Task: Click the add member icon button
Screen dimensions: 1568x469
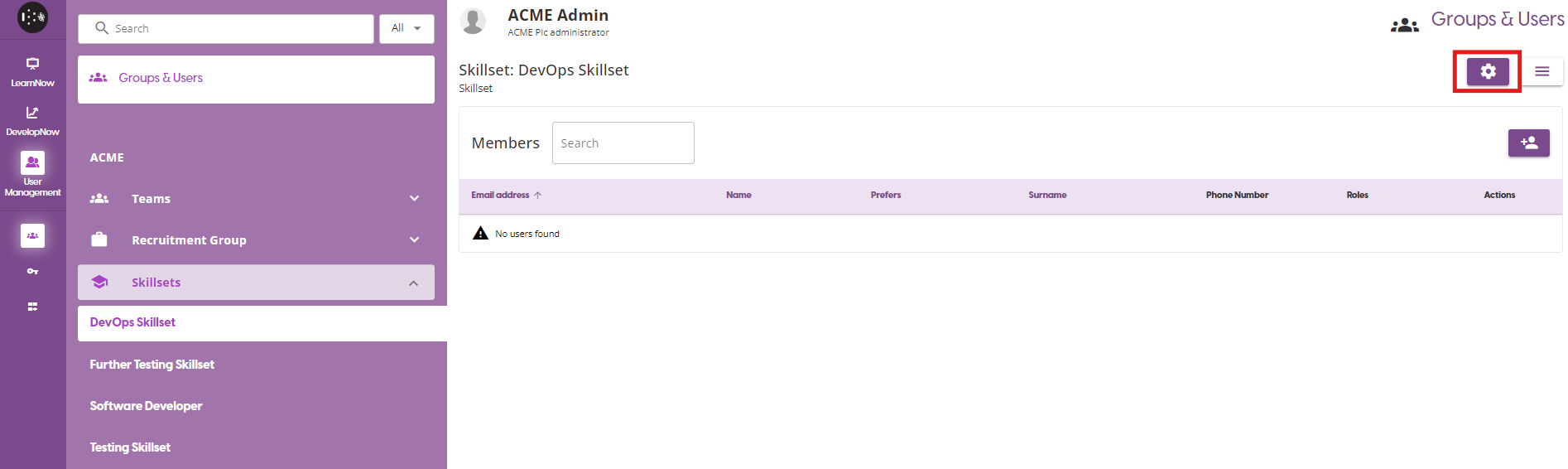Action: 1528,143
